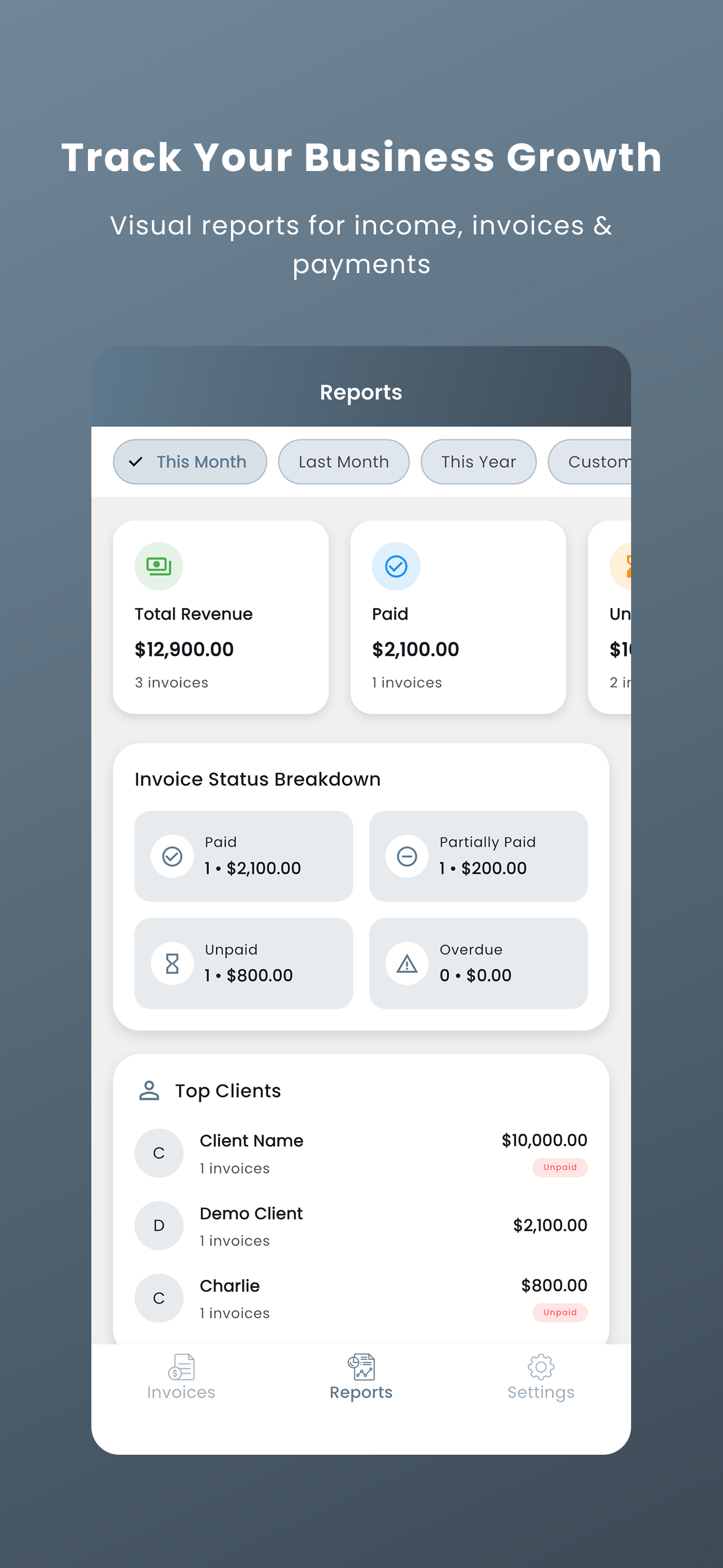This screenshot has height=1568, width=723.
Task: Click the Charlie row title
Action: (230, 1285)
